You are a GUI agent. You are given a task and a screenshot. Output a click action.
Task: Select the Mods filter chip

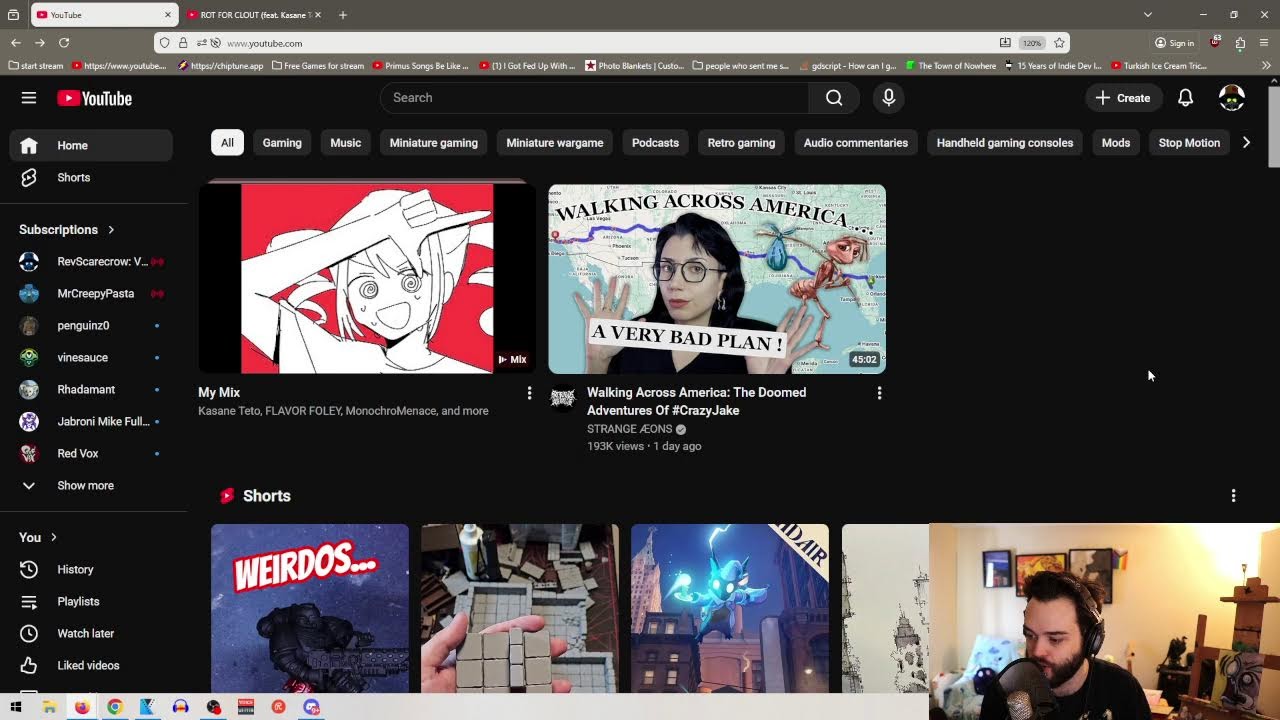click(1116, 143)
